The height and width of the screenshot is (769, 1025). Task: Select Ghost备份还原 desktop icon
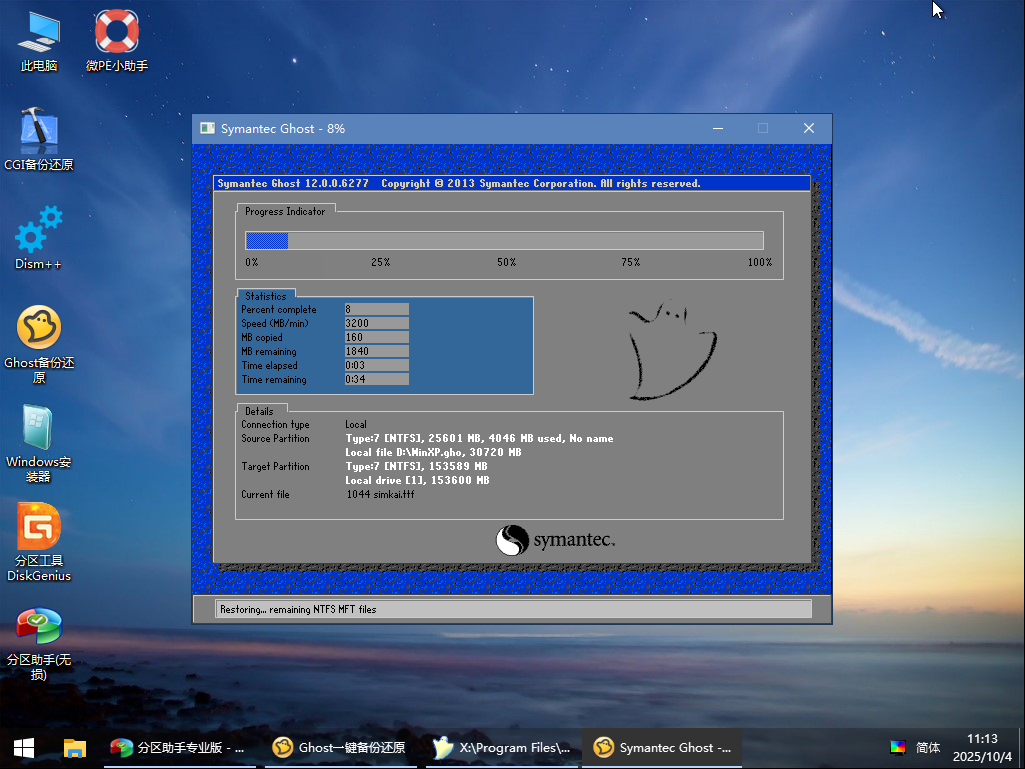(x=39, y=344)
